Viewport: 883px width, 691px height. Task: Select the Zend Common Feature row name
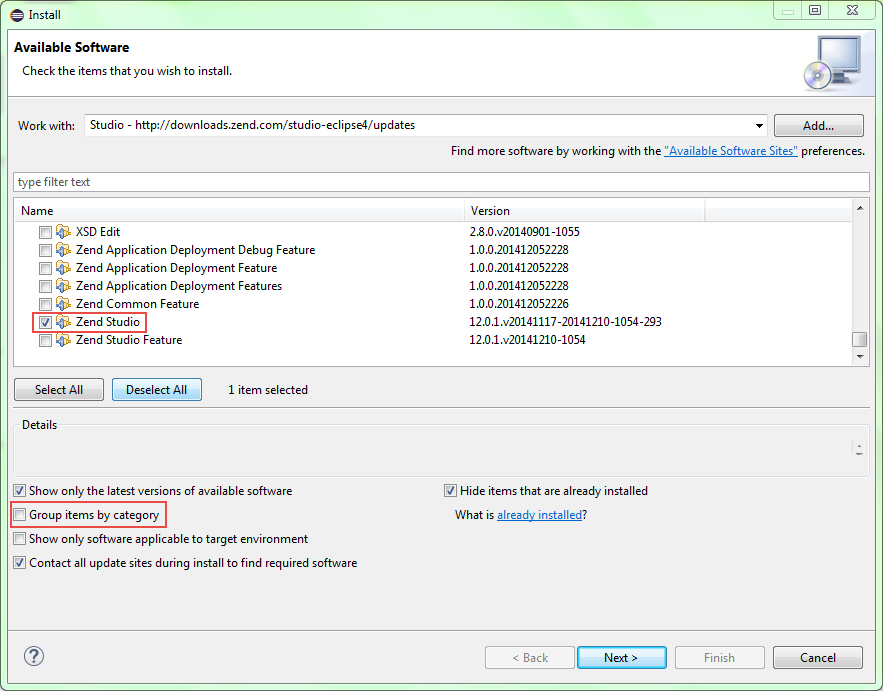[137, 304]
